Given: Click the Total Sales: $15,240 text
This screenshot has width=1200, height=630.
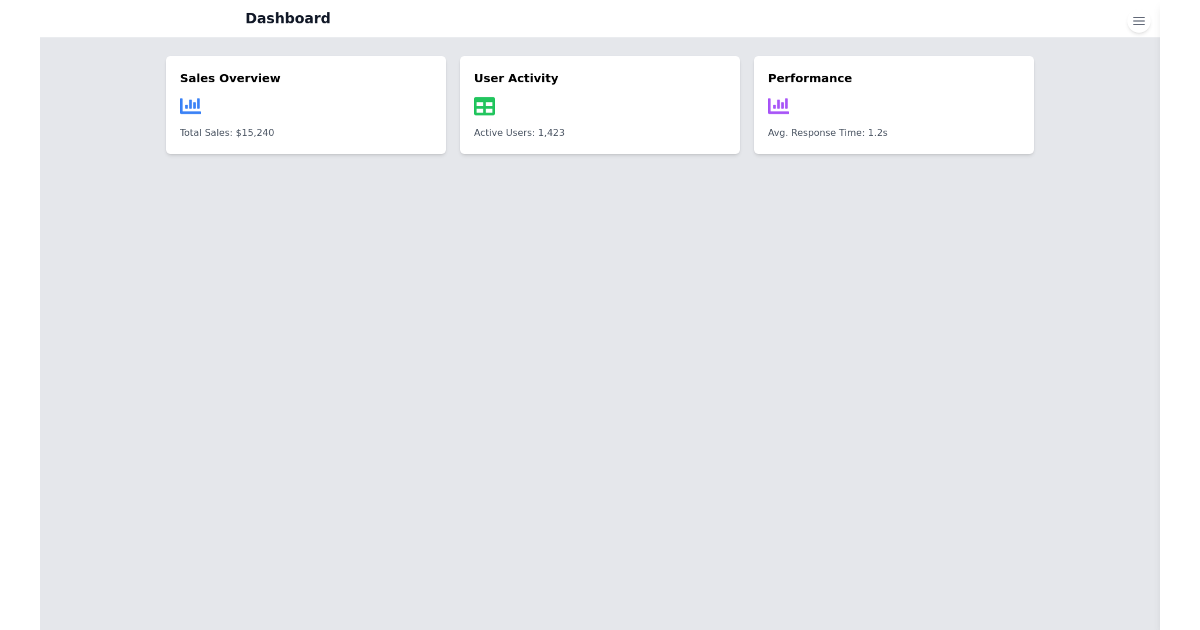Looking at the screenshot, I should point(227,132).
